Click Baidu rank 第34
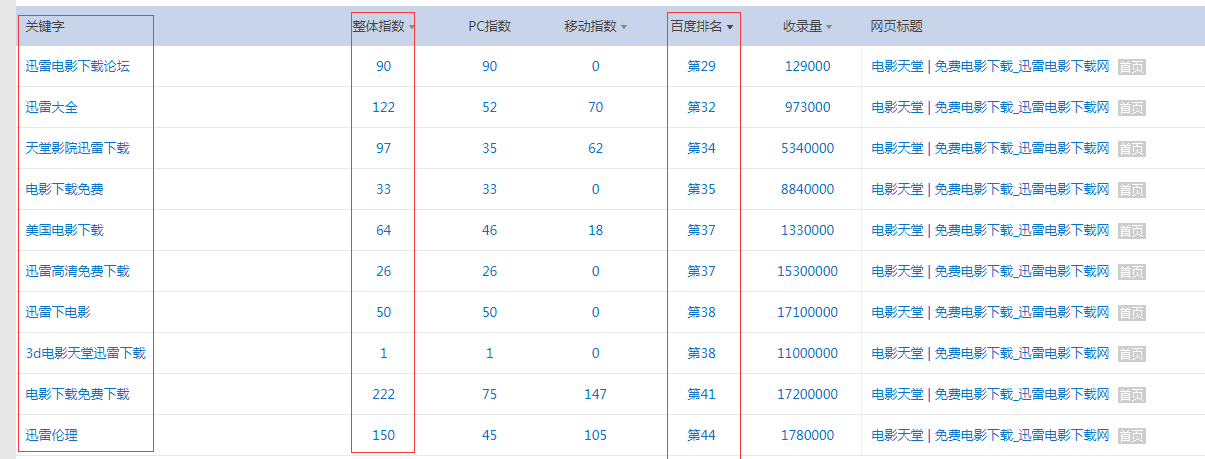This screenshot has width=1205, height=459. [x=702, y=148]
